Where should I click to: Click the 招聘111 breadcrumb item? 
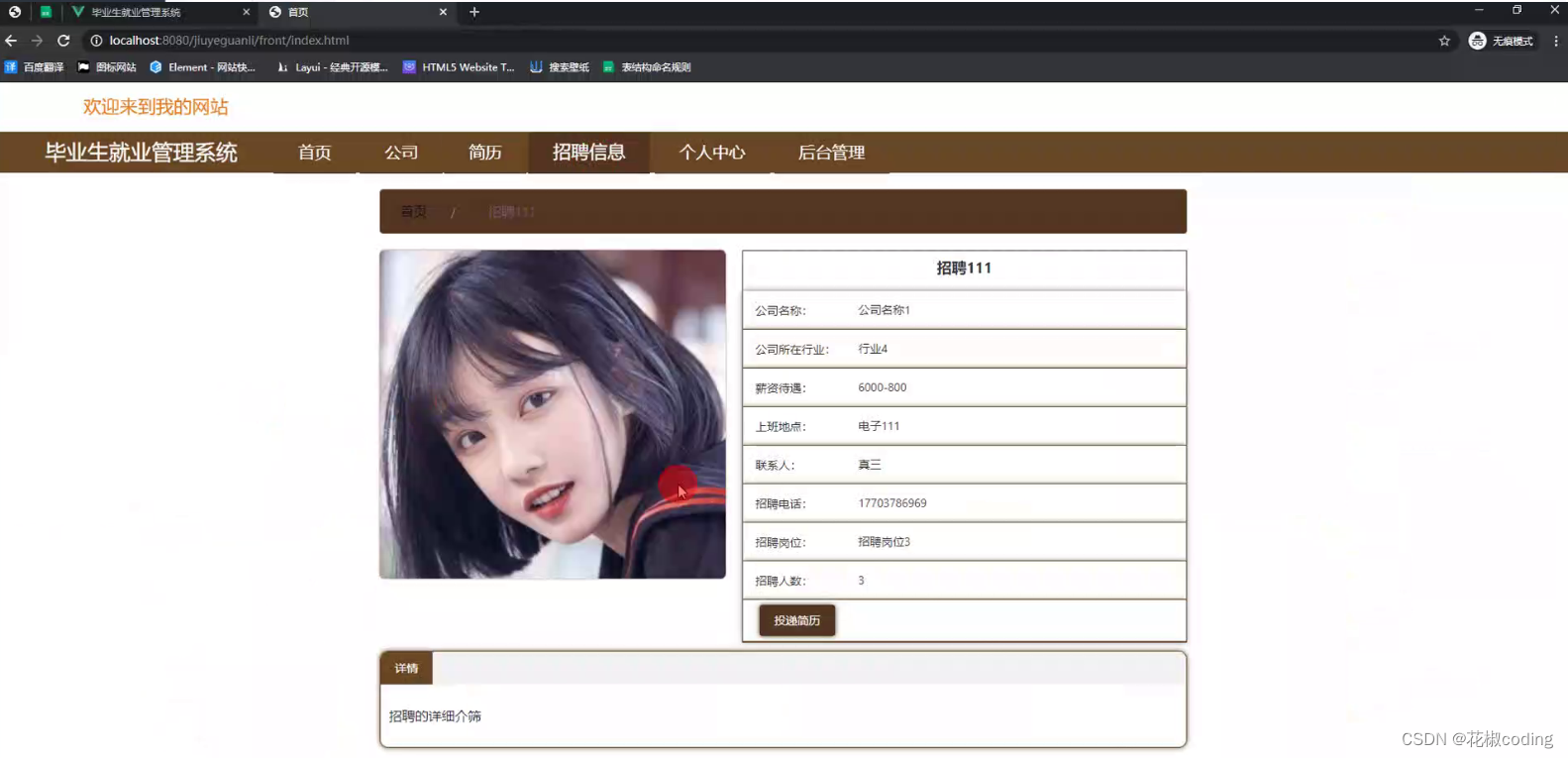pos(512,212)
